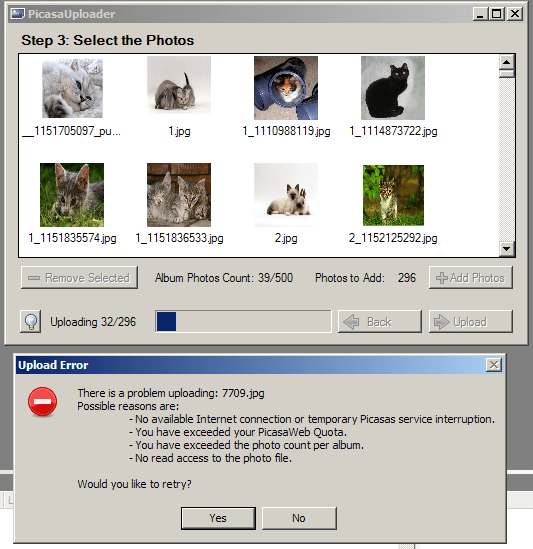533x549 pixels.
Task: Click the filename label 1_1114873722.jpg
Action: tap(393, 131)
